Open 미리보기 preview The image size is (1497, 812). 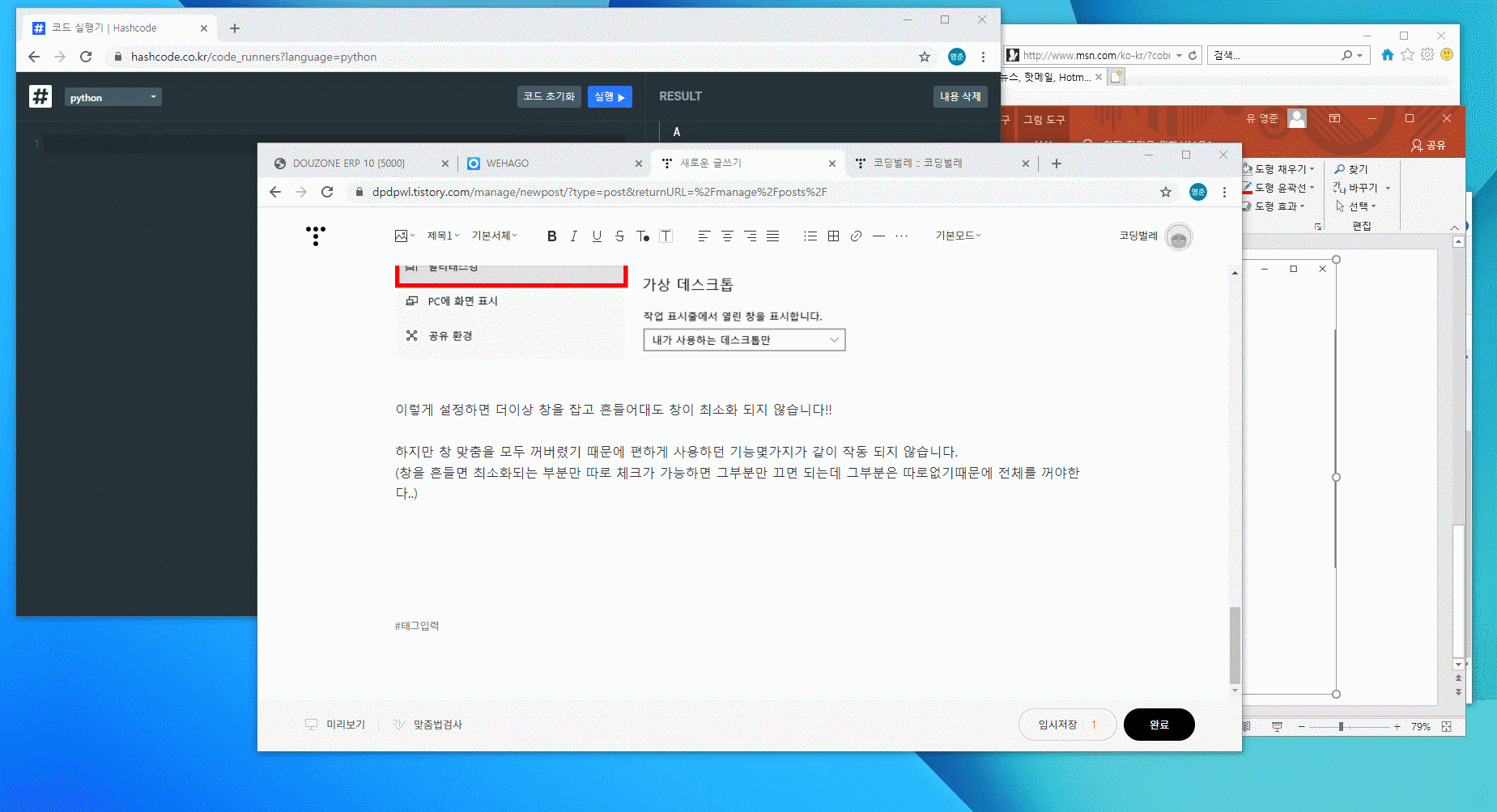pyautogui.click(x=335, y=725)
